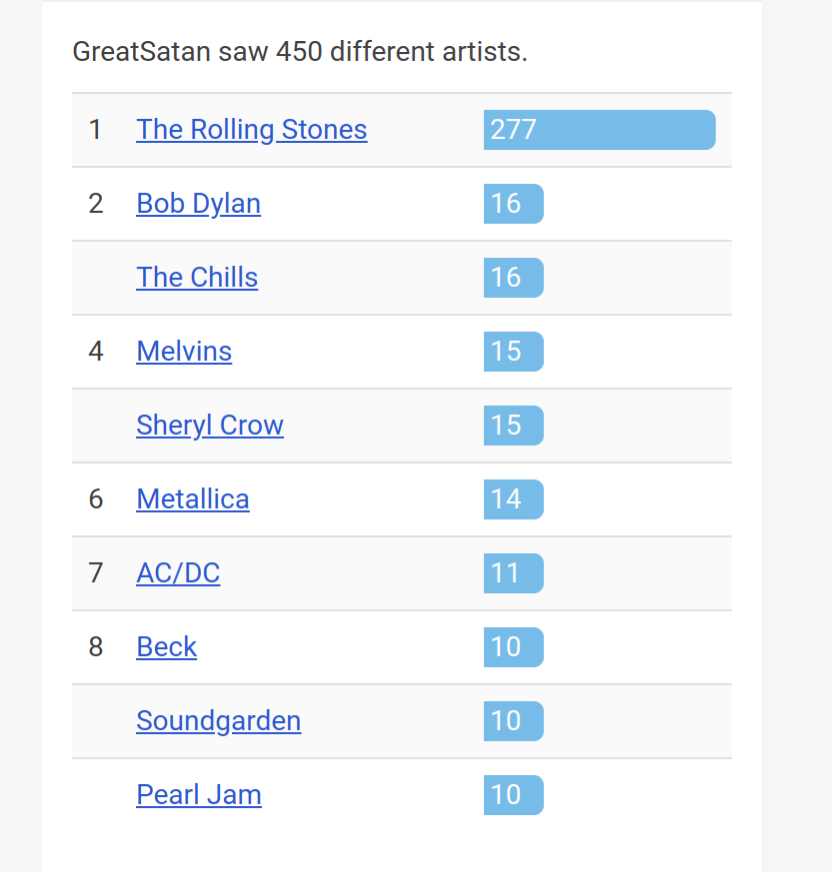
Task: Open the Melvins artist link
Action: 184,352
